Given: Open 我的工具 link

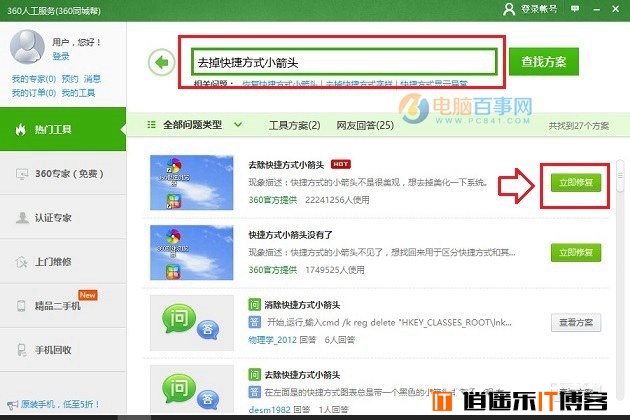Looking at the screenshot, I should [78, 93].
